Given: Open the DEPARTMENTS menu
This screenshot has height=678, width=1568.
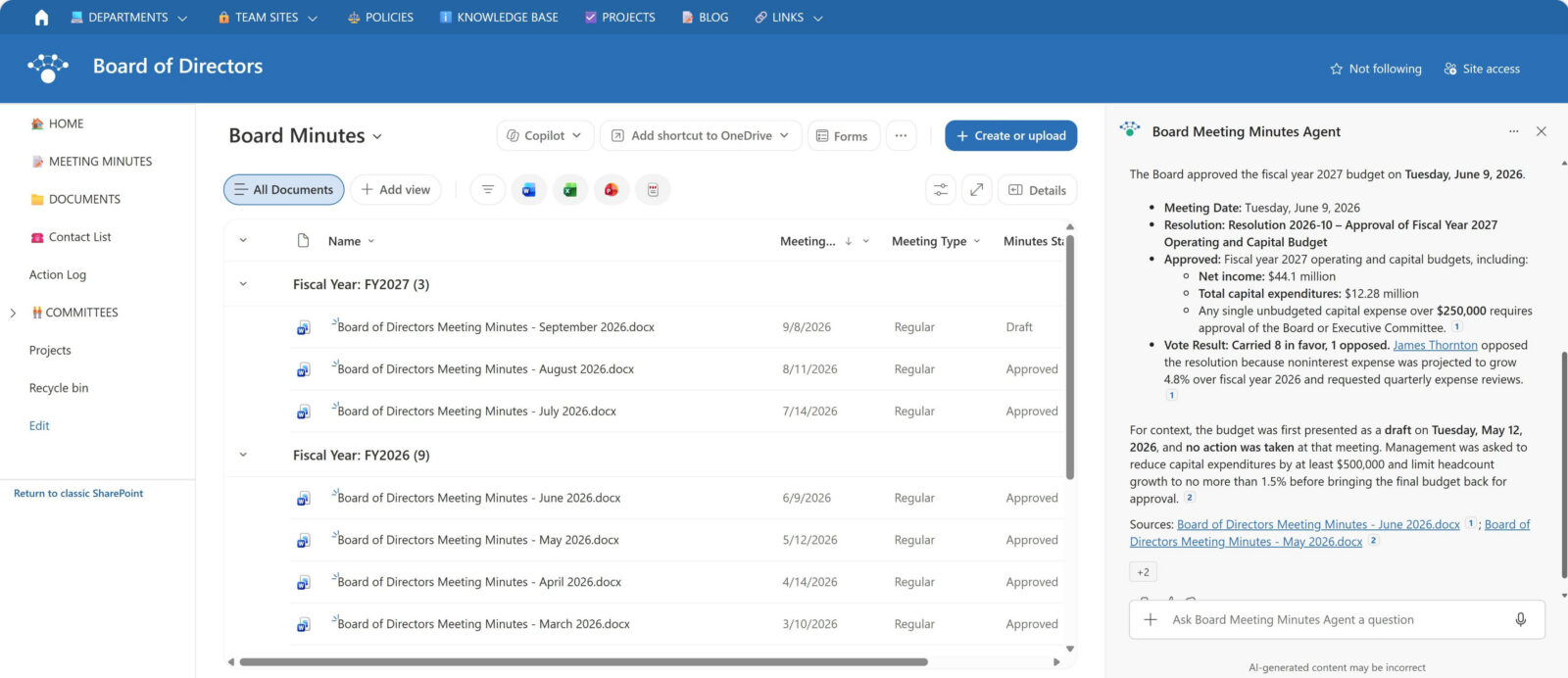Looking at the screenshot, I should (128, 18).
